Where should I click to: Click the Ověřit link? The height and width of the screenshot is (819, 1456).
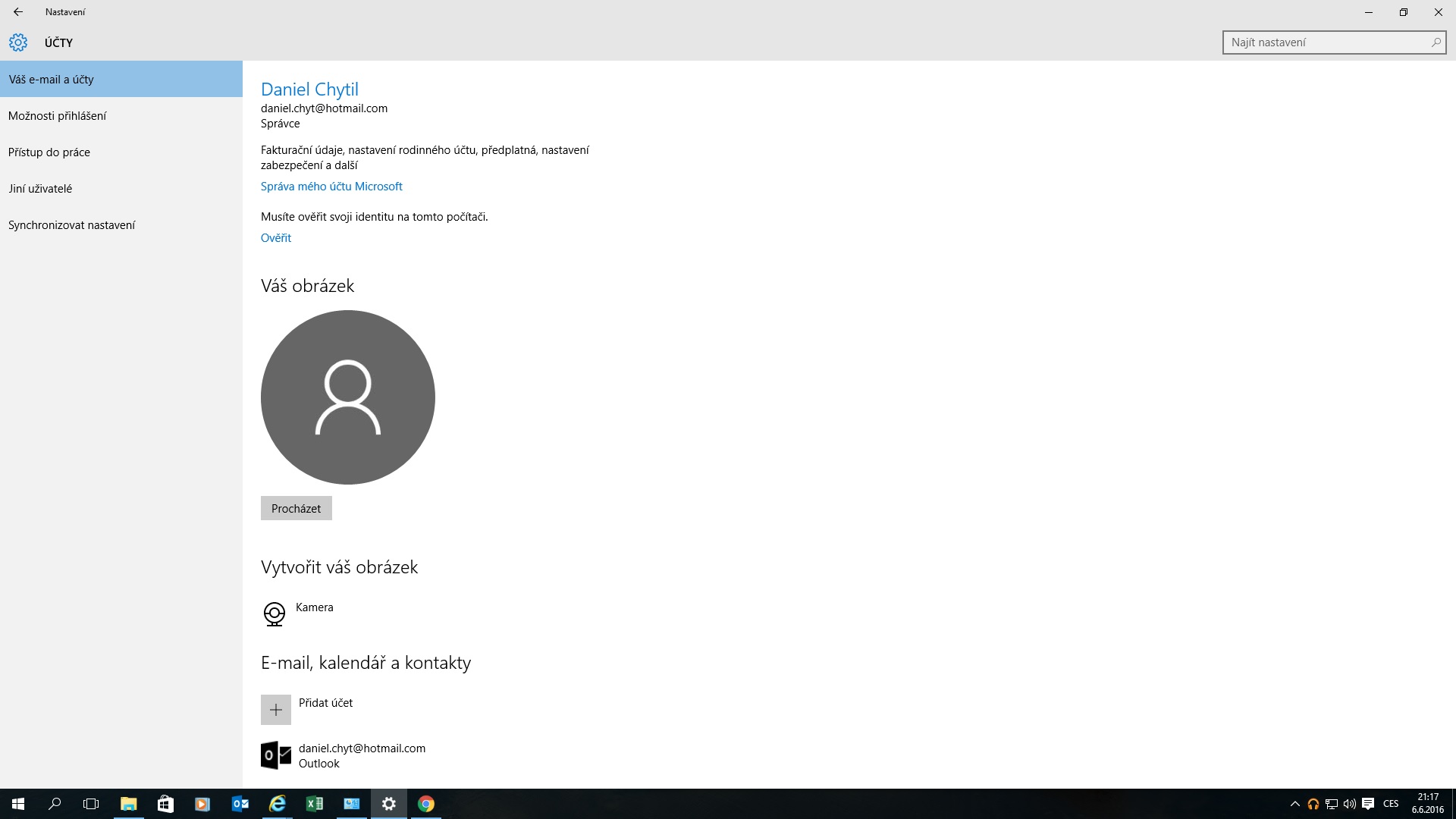coord(276,238)
